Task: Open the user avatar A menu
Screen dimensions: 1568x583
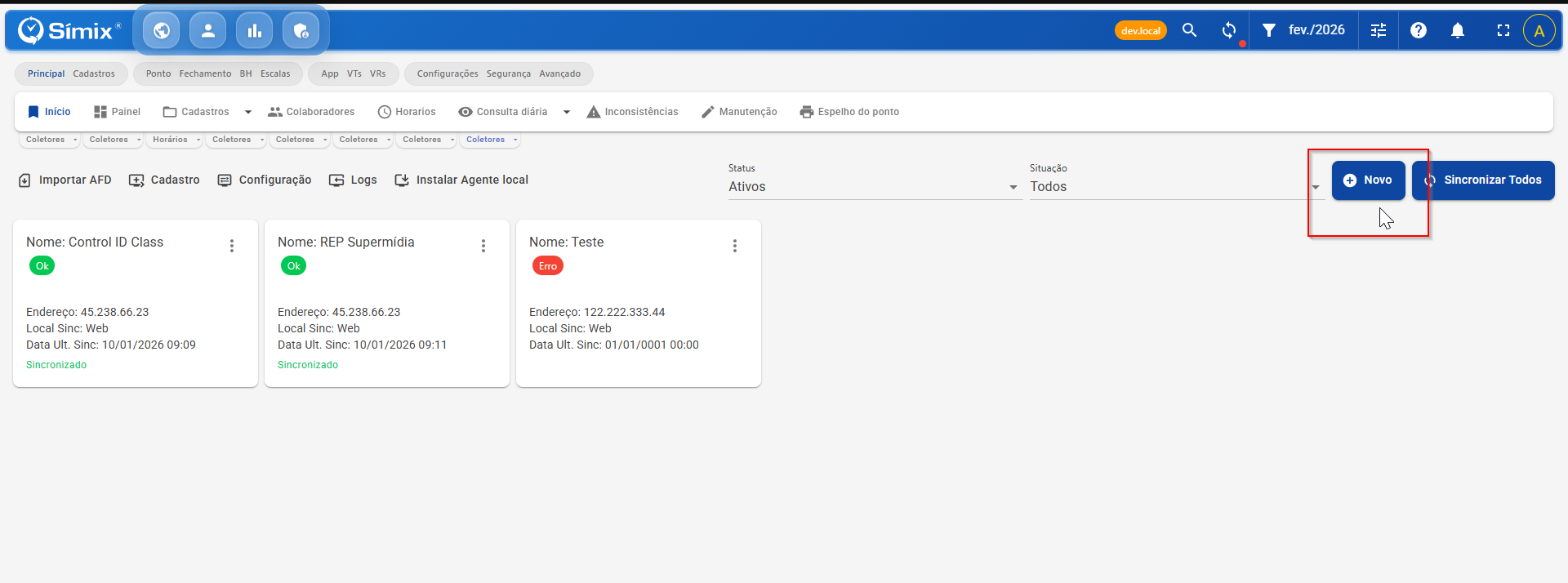Action: [1539, 31]
